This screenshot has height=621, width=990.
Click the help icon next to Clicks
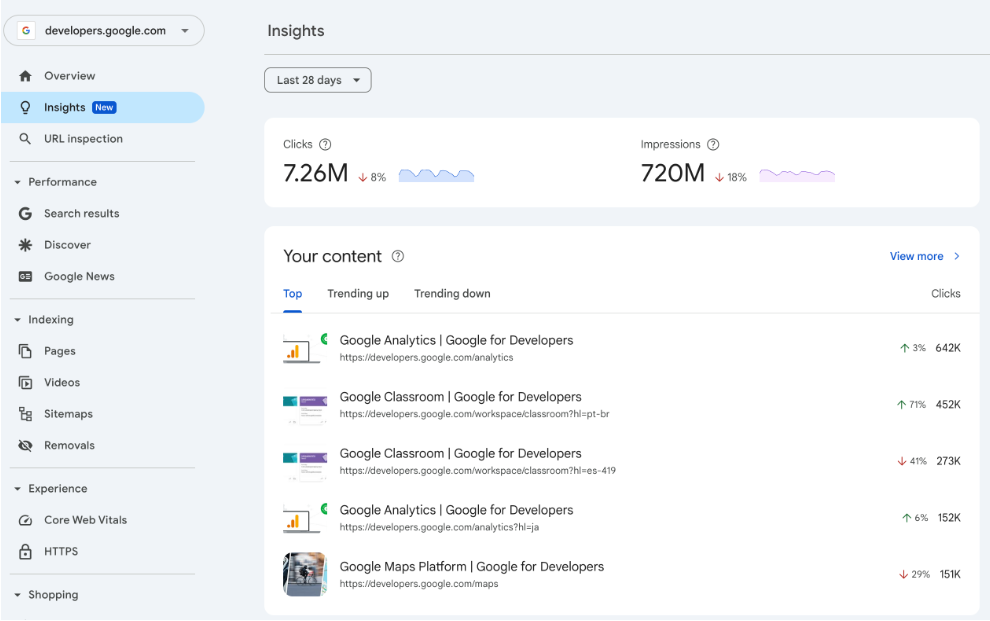coord(325,145)
